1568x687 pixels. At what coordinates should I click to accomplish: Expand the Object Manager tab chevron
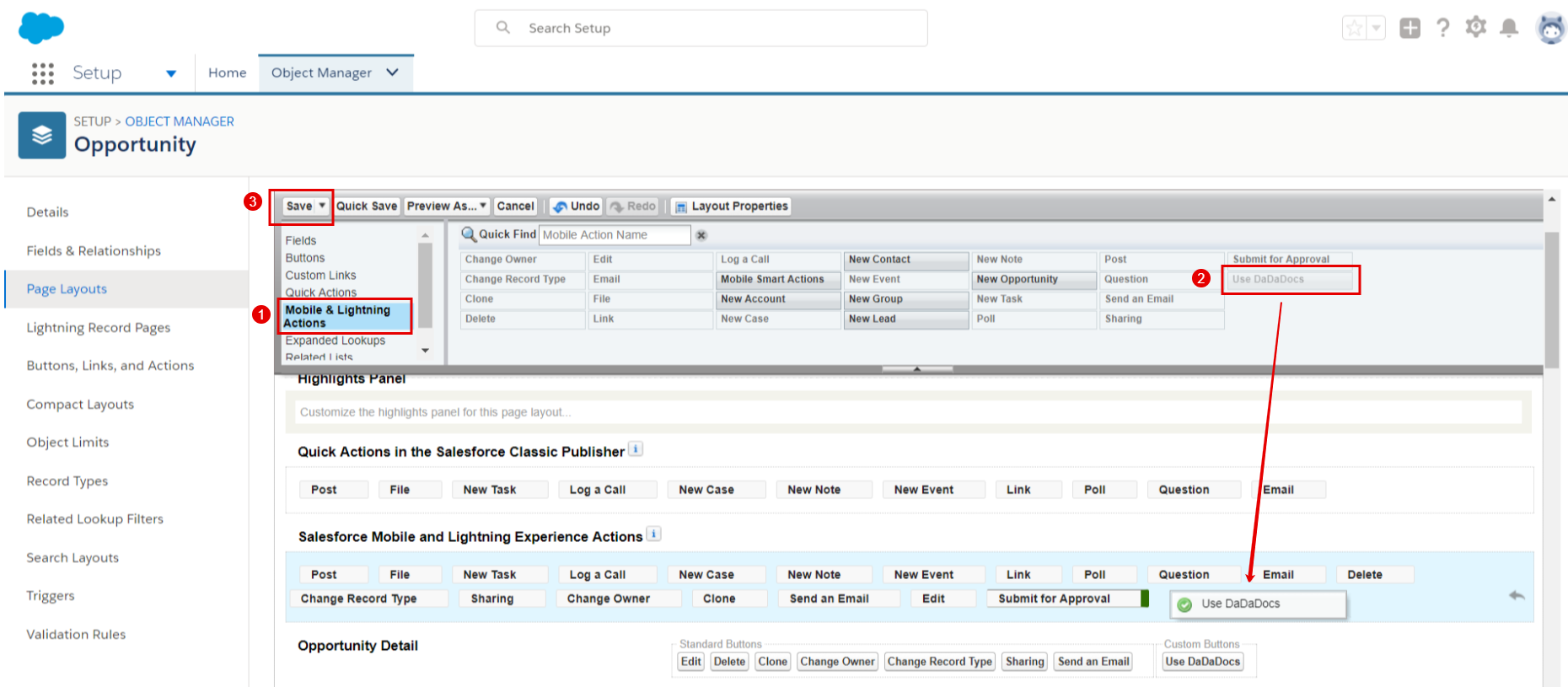pos(392,72)
